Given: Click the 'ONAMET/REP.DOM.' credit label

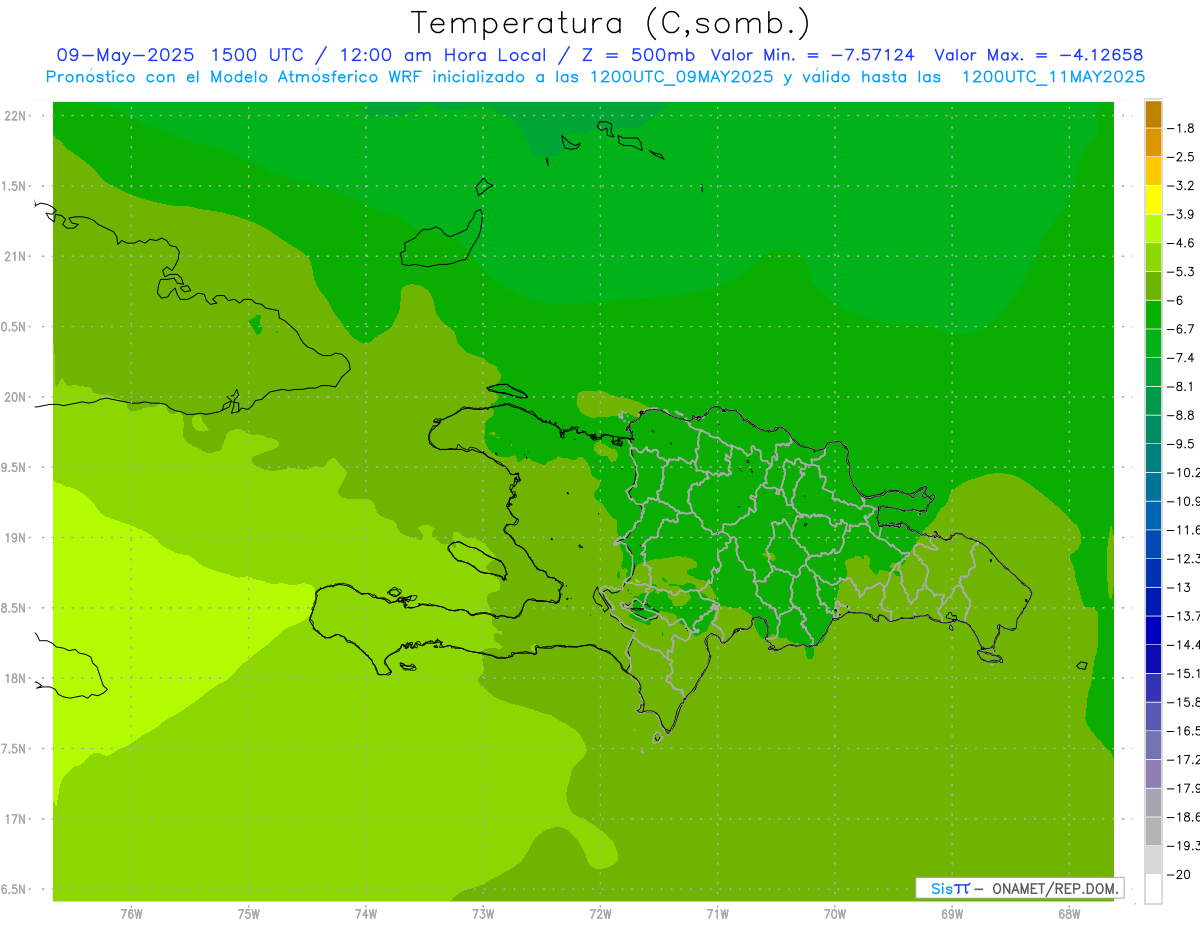Looking at the screenshot, I should (1055, 888).
